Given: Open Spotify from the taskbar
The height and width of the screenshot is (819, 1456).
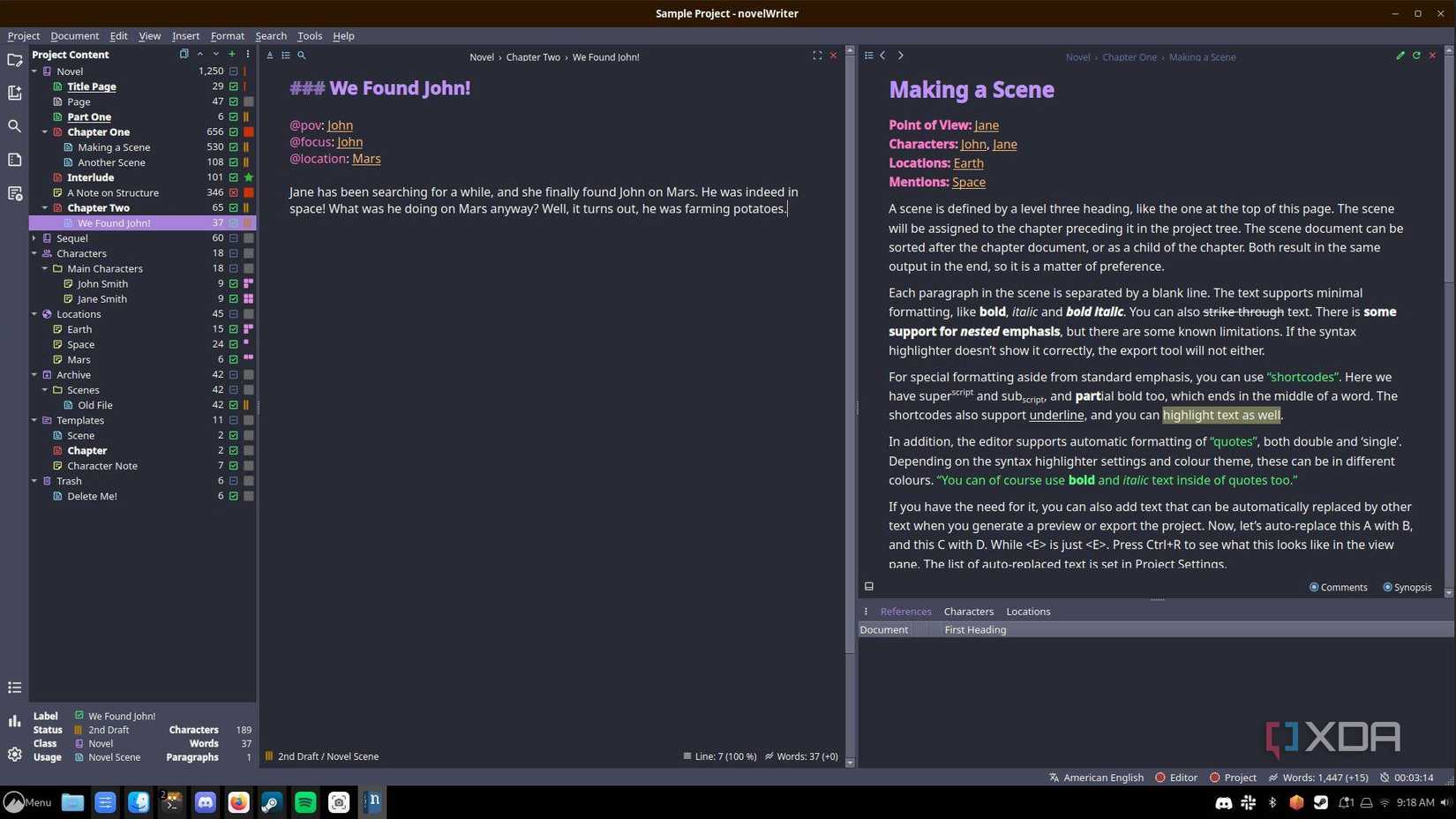Looking at the screenshot, I should coord(305,802).
